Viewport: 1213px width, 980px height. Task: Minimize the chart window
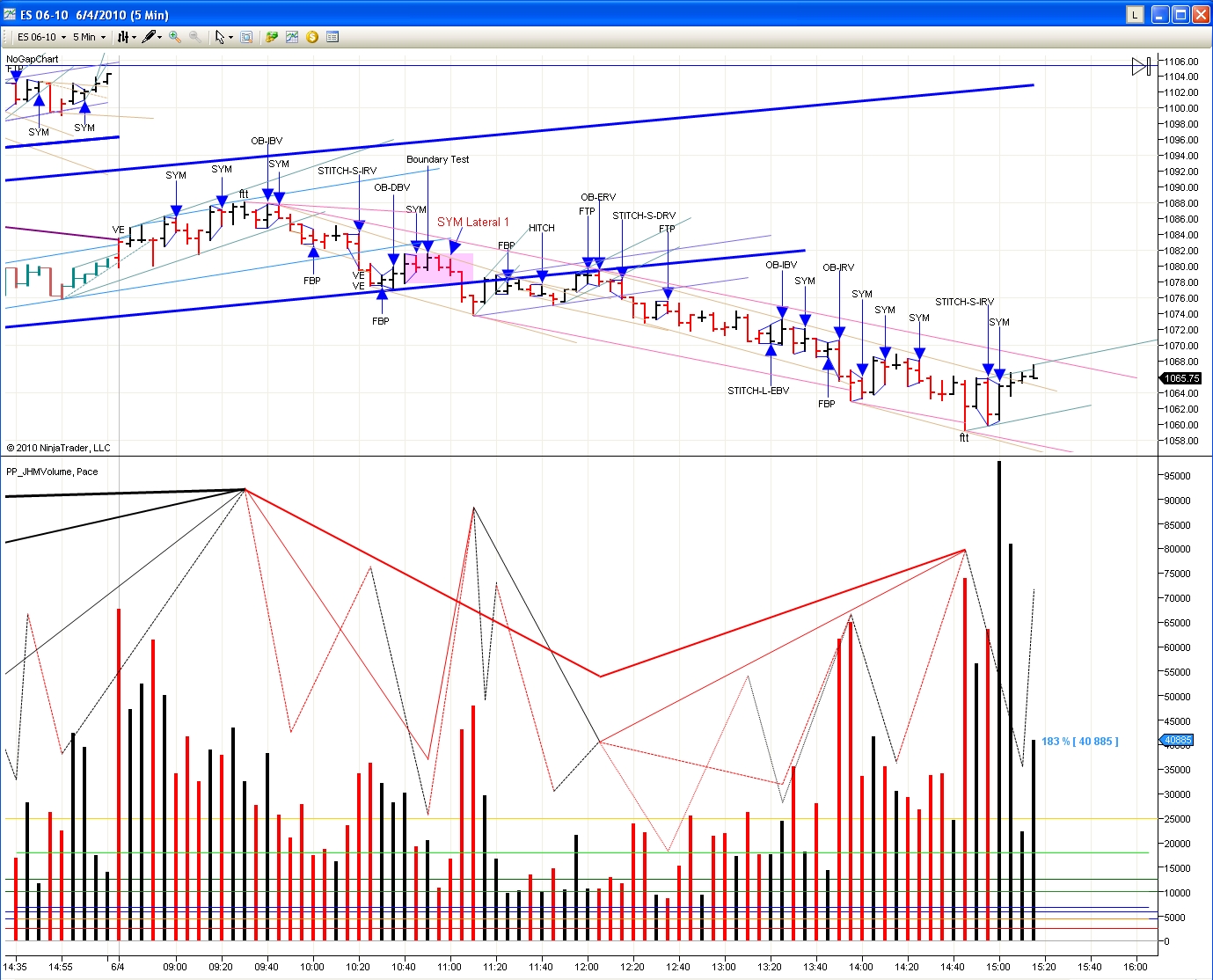tap(1160, 14)
